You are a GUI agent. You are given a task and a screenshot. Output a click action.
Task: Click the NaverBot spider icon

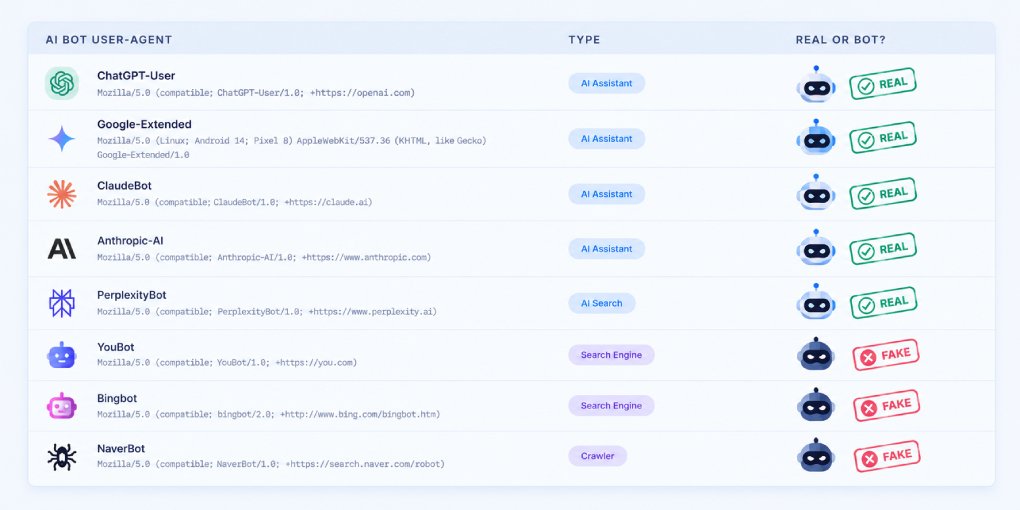(x=62, y=457)
